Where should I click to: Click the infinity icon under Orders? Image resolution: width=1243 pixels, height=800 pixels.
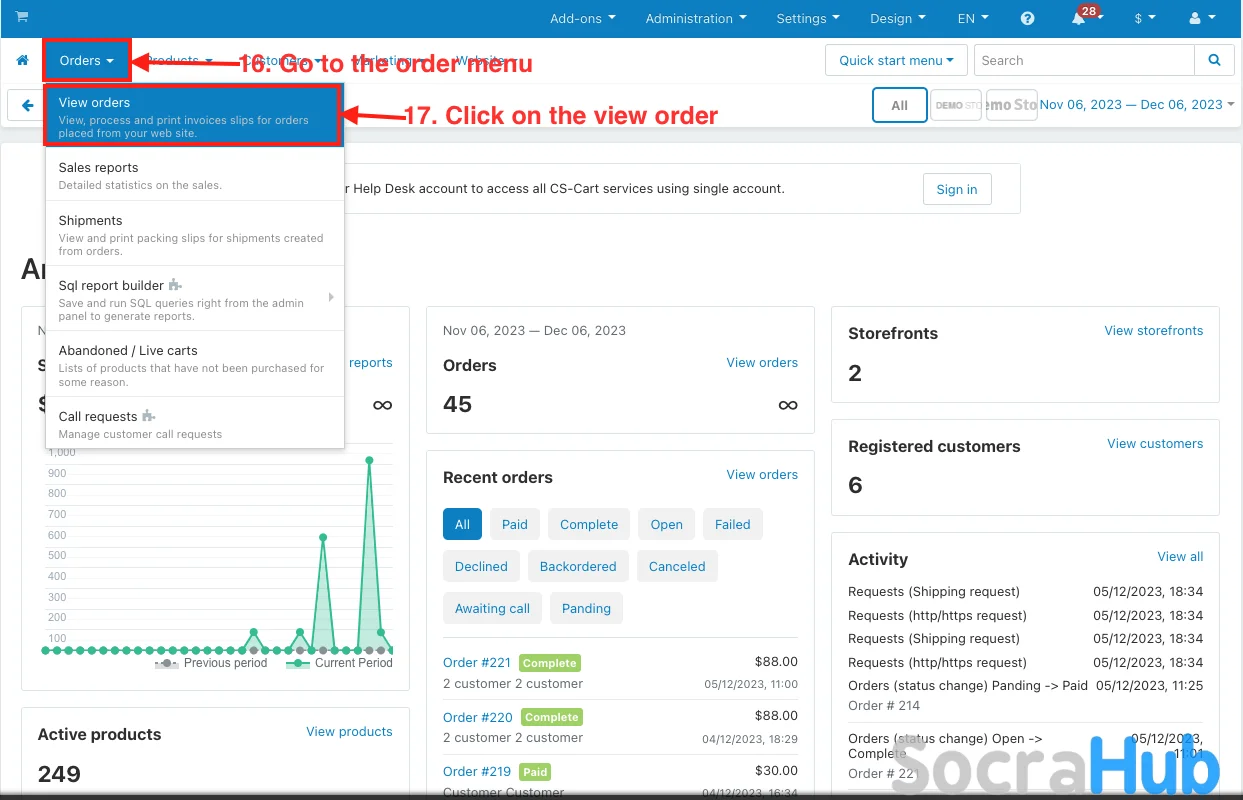pyautogui.click(x=788, y=405)
